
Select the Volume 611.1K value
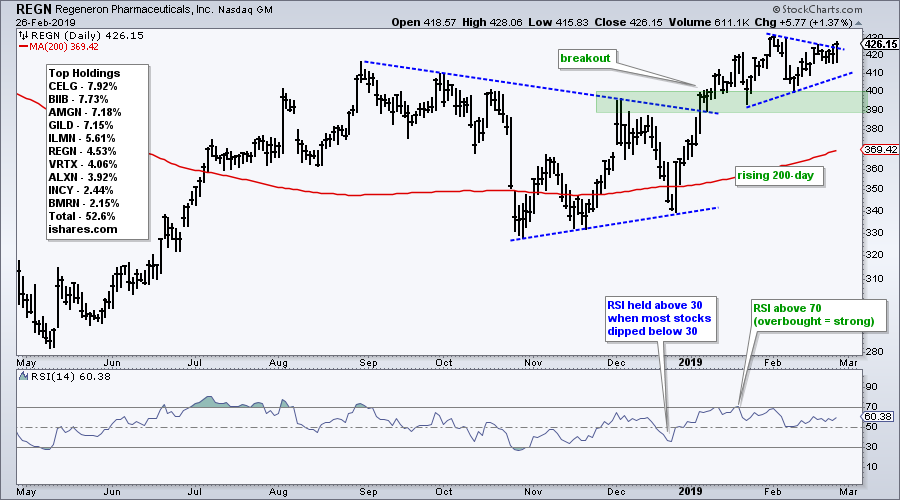(709, 22)
